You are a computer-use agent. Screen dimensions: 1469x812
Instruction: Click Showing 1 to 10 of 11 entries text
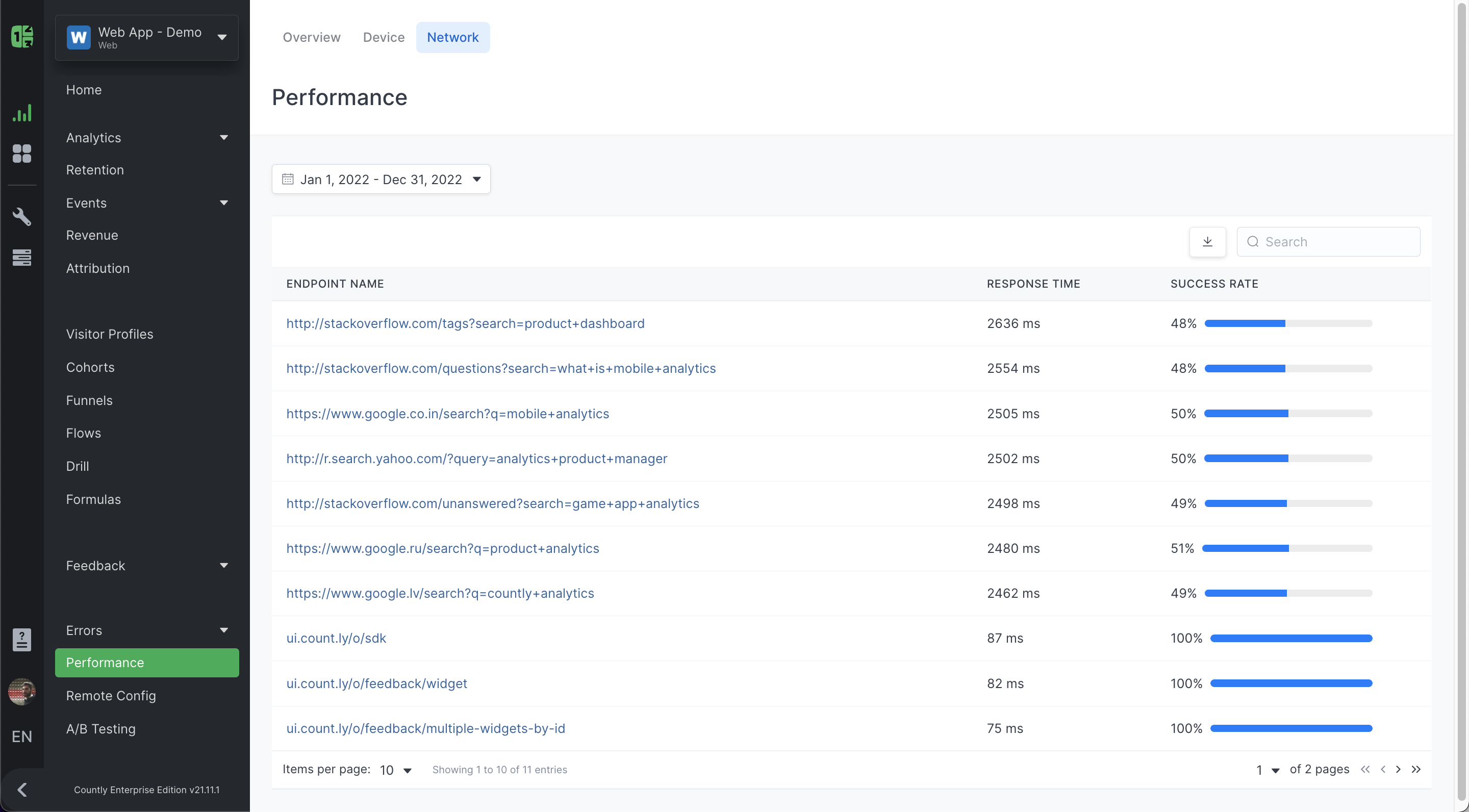click(499, 770)
